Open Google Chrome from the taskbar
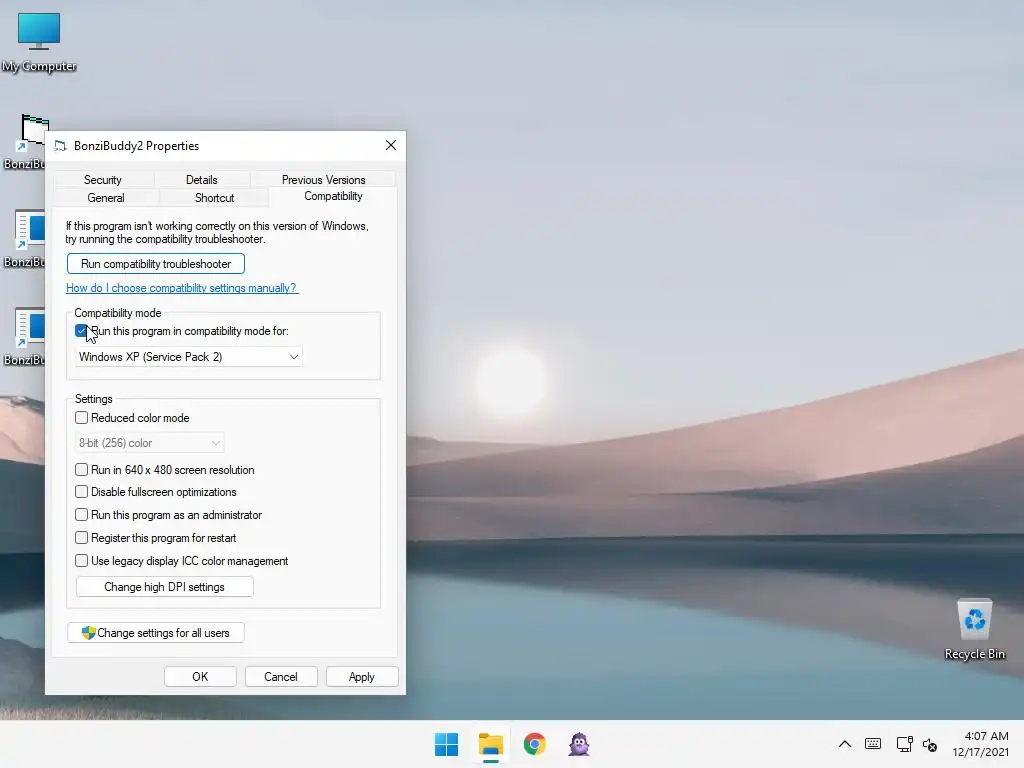Screen dimensions: 1024x768 [x=534, y=744]
